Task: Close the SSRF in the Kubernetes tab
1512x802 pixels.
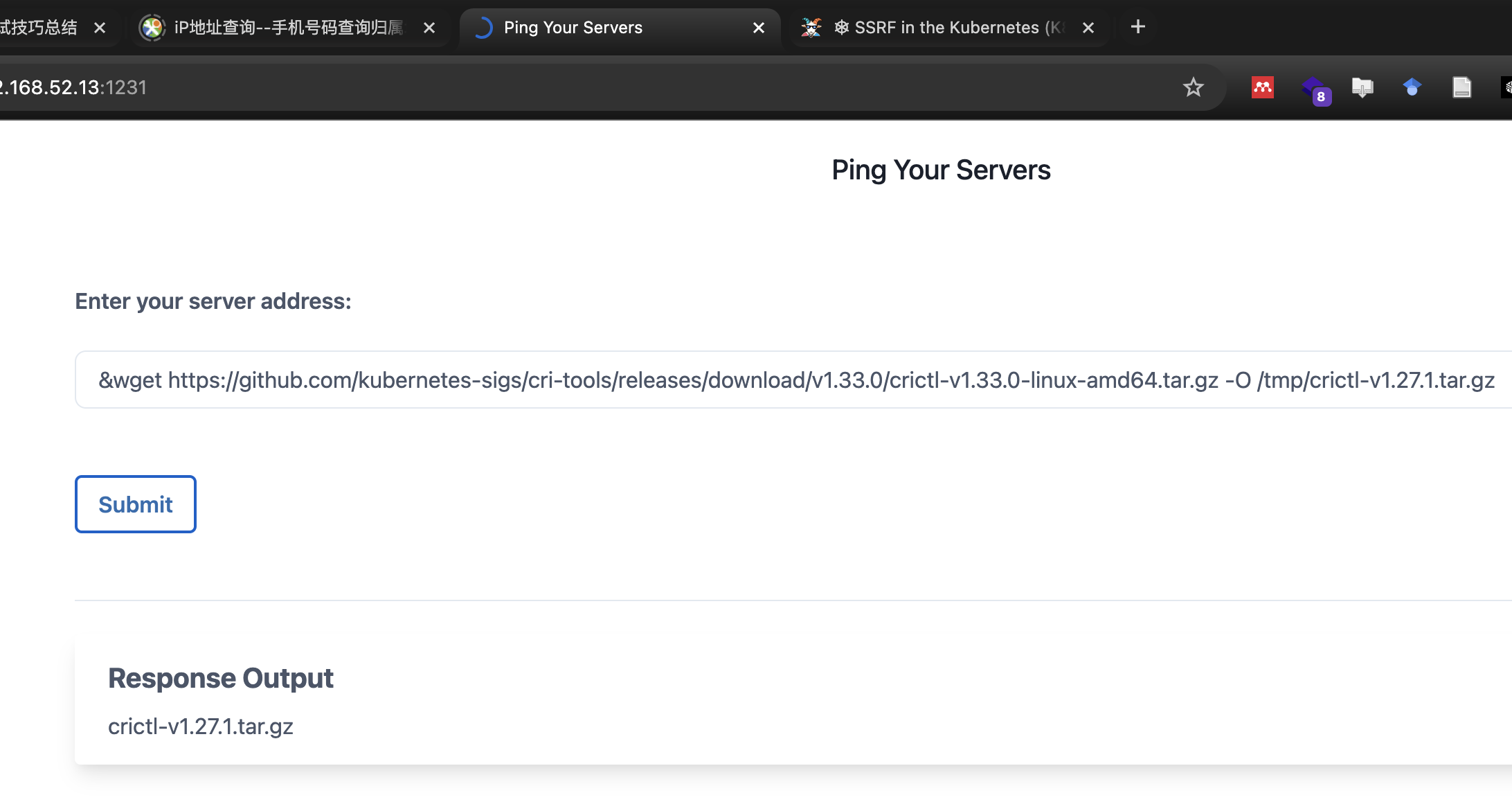Action: pos(1088,28)
